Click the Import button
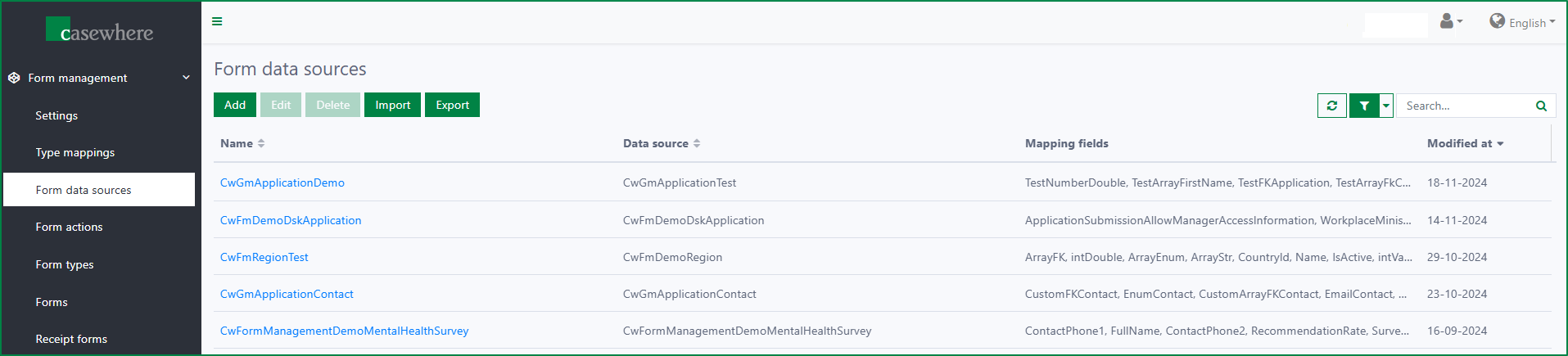Viewport: 1568px width, 356px height. tap(393, 105)
